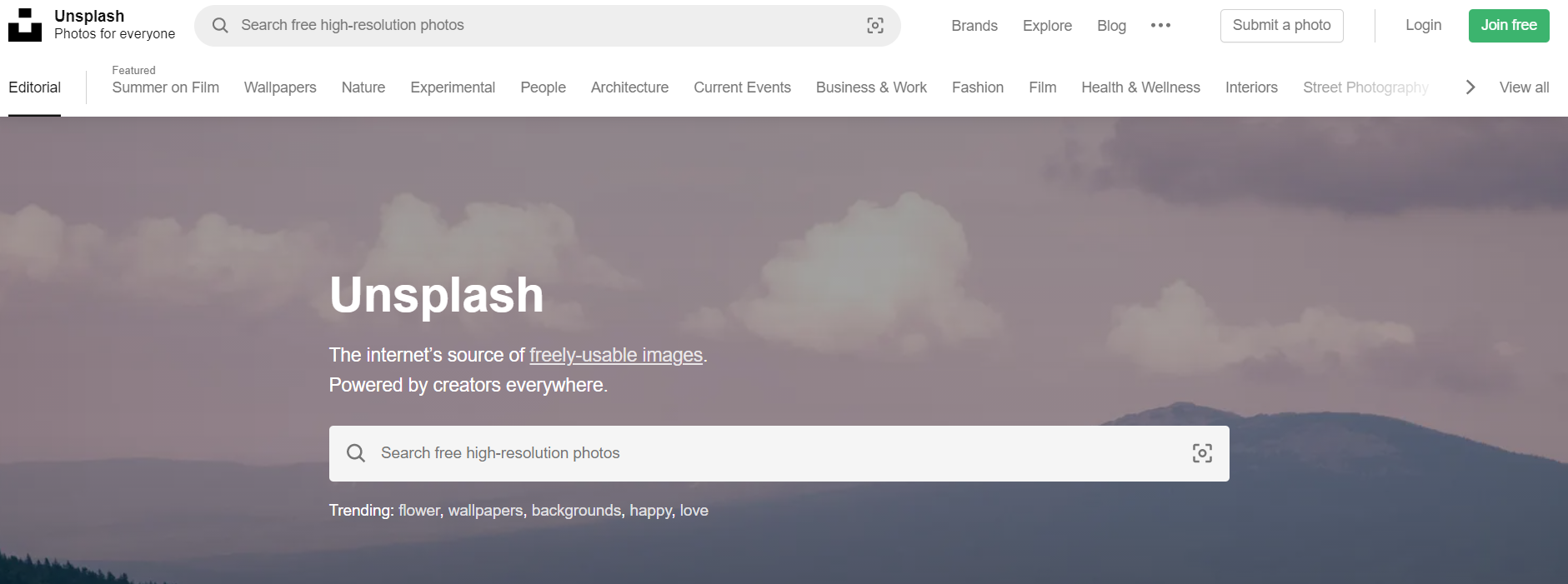1568x584 pixels.
Task: Open the Experimental category
Action: click(453, 87)
